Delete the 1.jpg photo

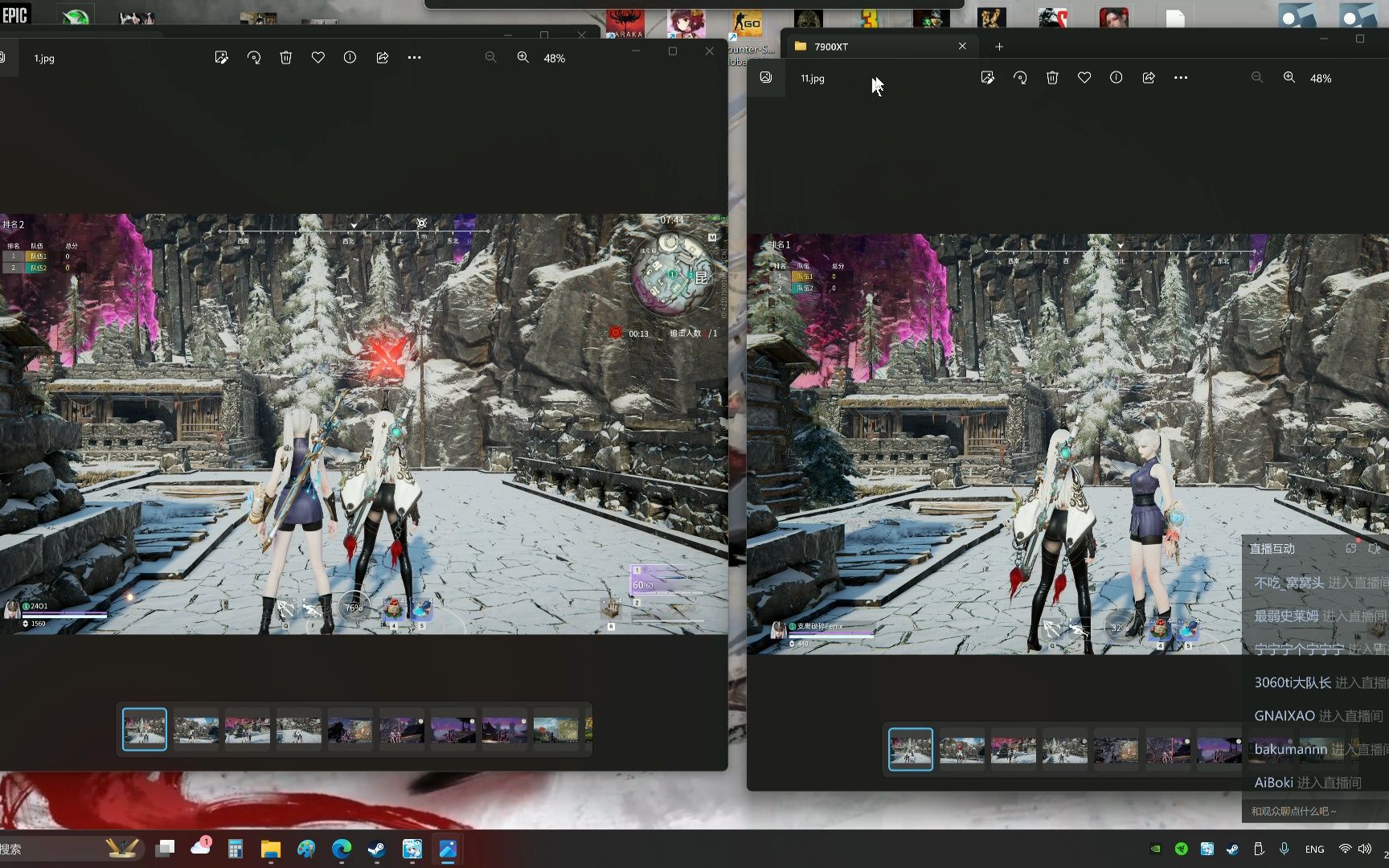click(285, 58)
